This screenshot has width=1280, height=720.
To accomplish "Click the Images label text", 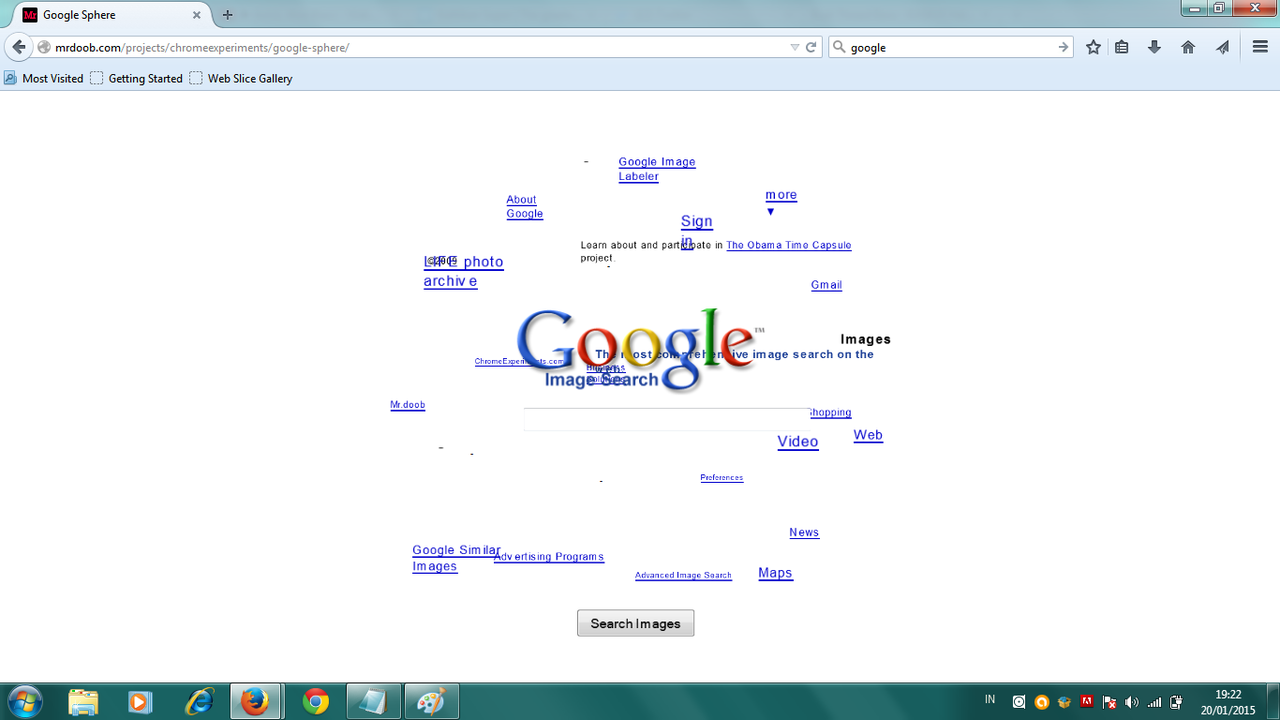I will tap(865, 339).
